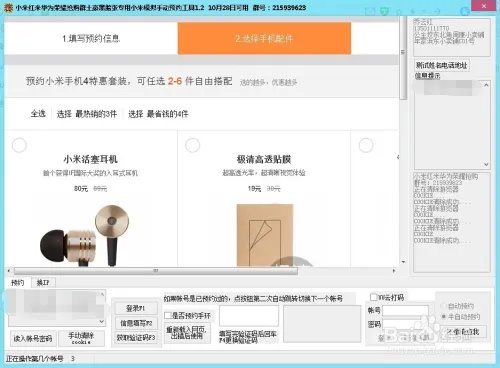500x368 pixels.
Task: Click the account list up arrow
Action: pyautogui.click(x=102, y=294)
